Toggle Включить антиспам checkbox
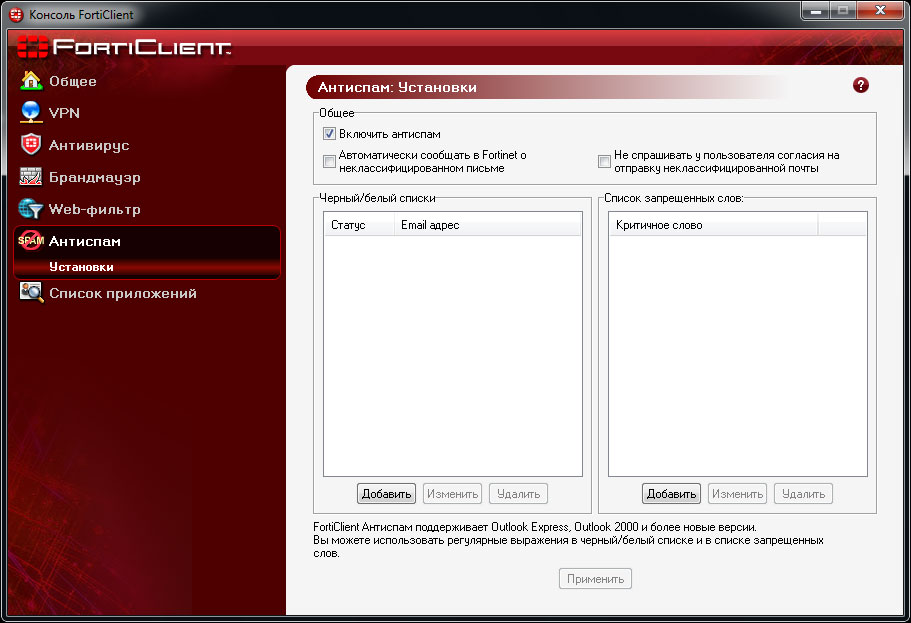 [x=329, y=134]
